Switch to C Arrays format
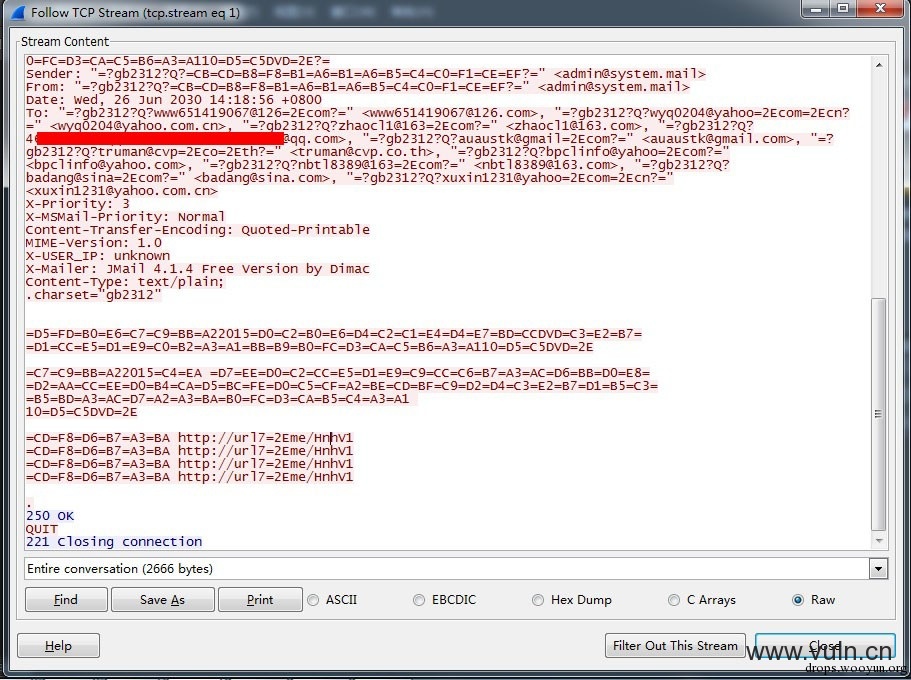This screenshot has height=680, width=911. (674, 600)
